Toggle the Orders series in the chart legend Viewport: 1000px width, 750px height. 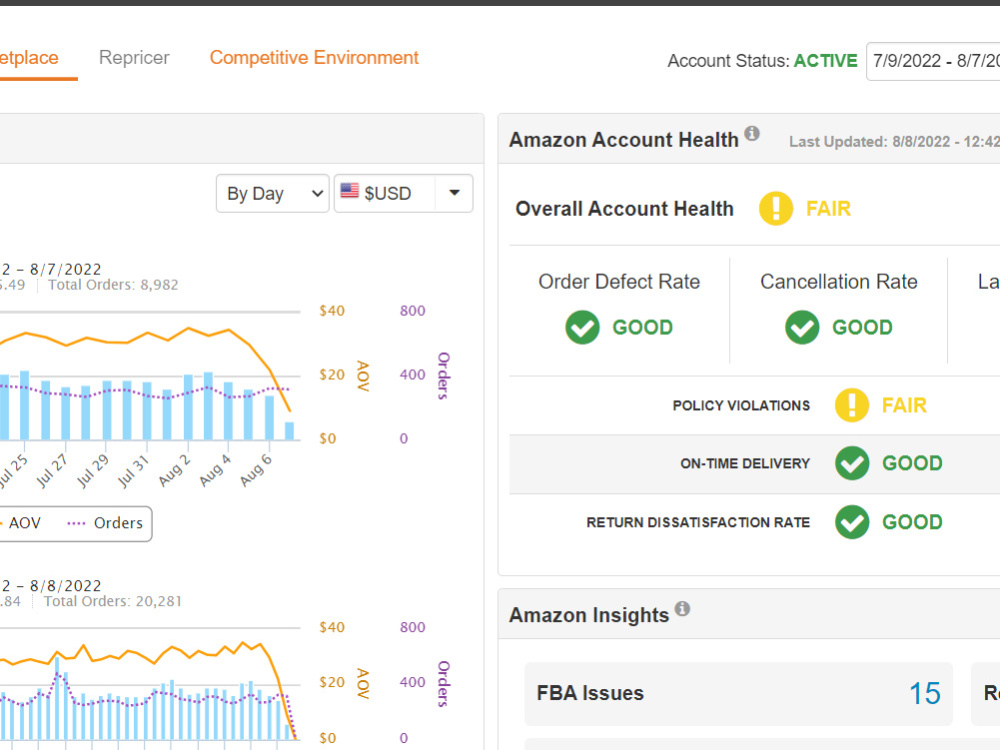tap(116, 523)
